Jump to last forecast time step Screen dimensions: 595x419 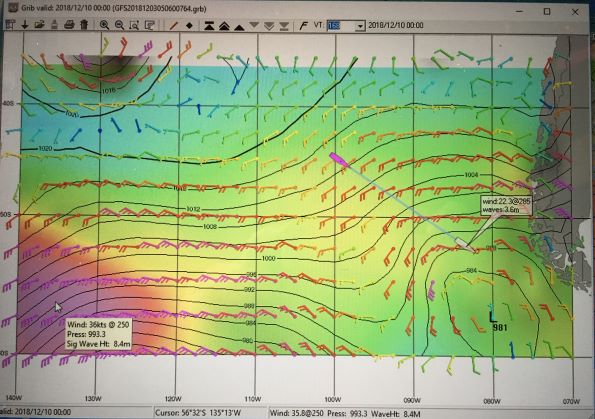[x=284, y=26]
